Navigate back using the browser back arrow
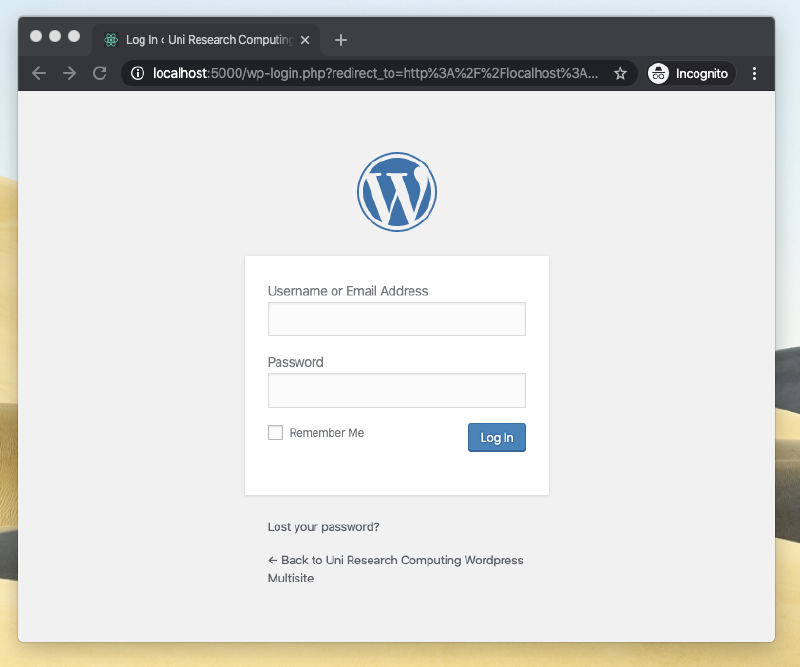 click(38, 72)
